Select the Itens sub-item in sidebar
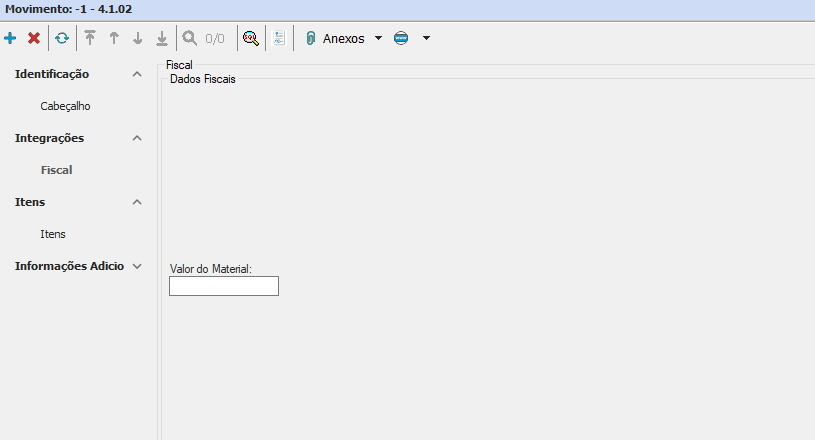Image resolution: width=815 pixels, height=440 pixels. coord(53,234)
